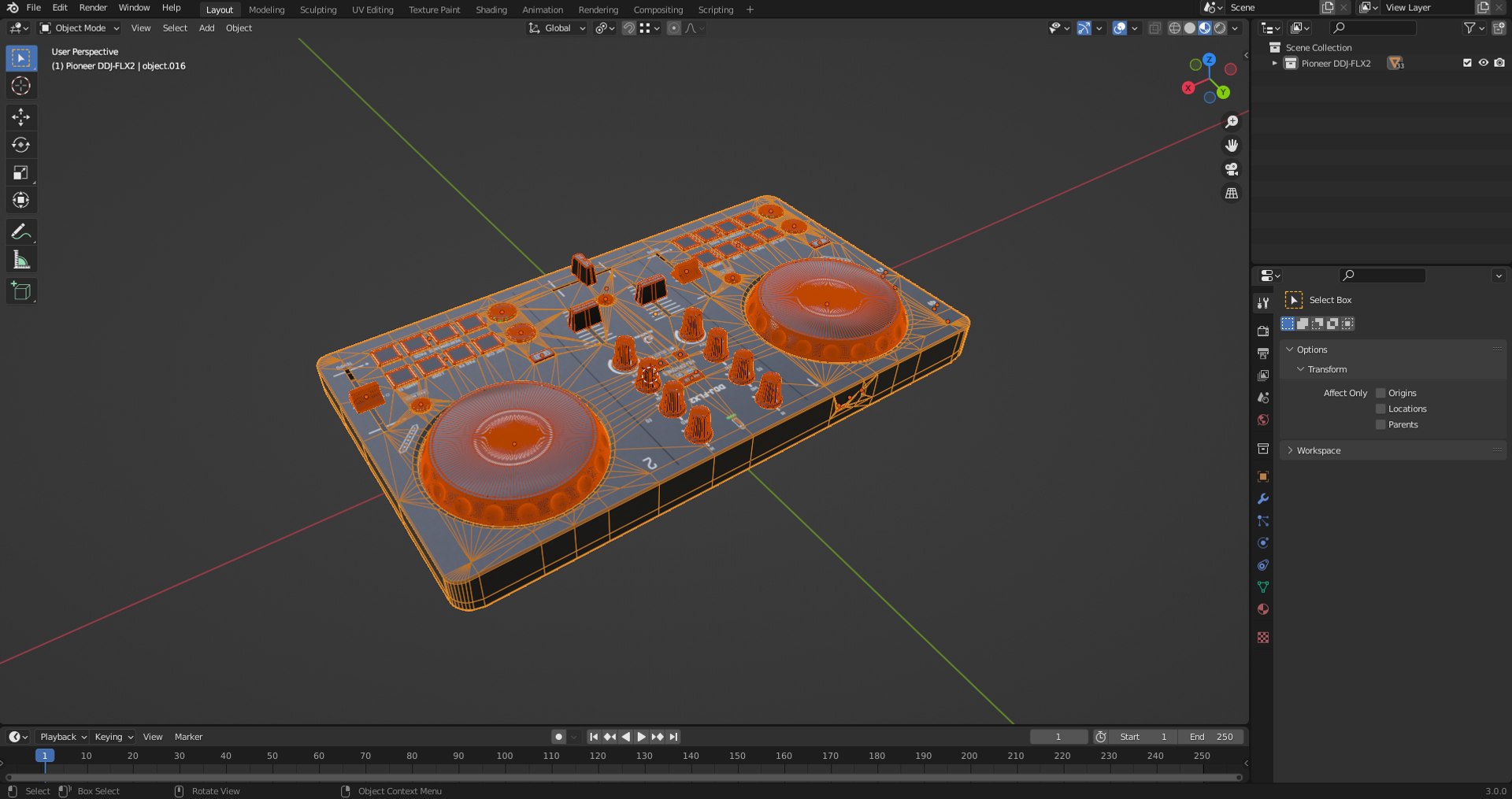
Task: Activate the Transform tool
Action: pyautogui.click(x=21, y=200)
